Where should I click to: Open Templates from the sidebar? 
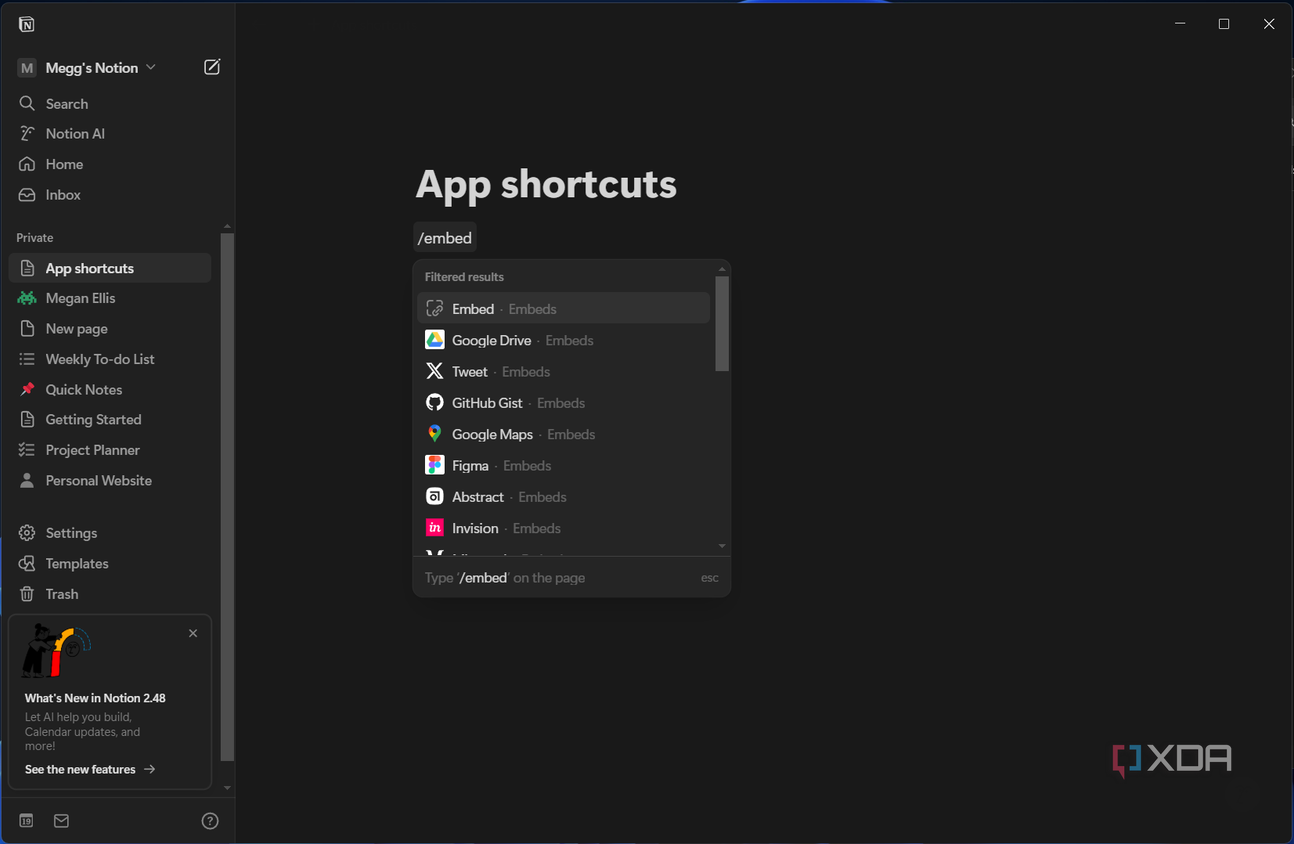(110, 564)
